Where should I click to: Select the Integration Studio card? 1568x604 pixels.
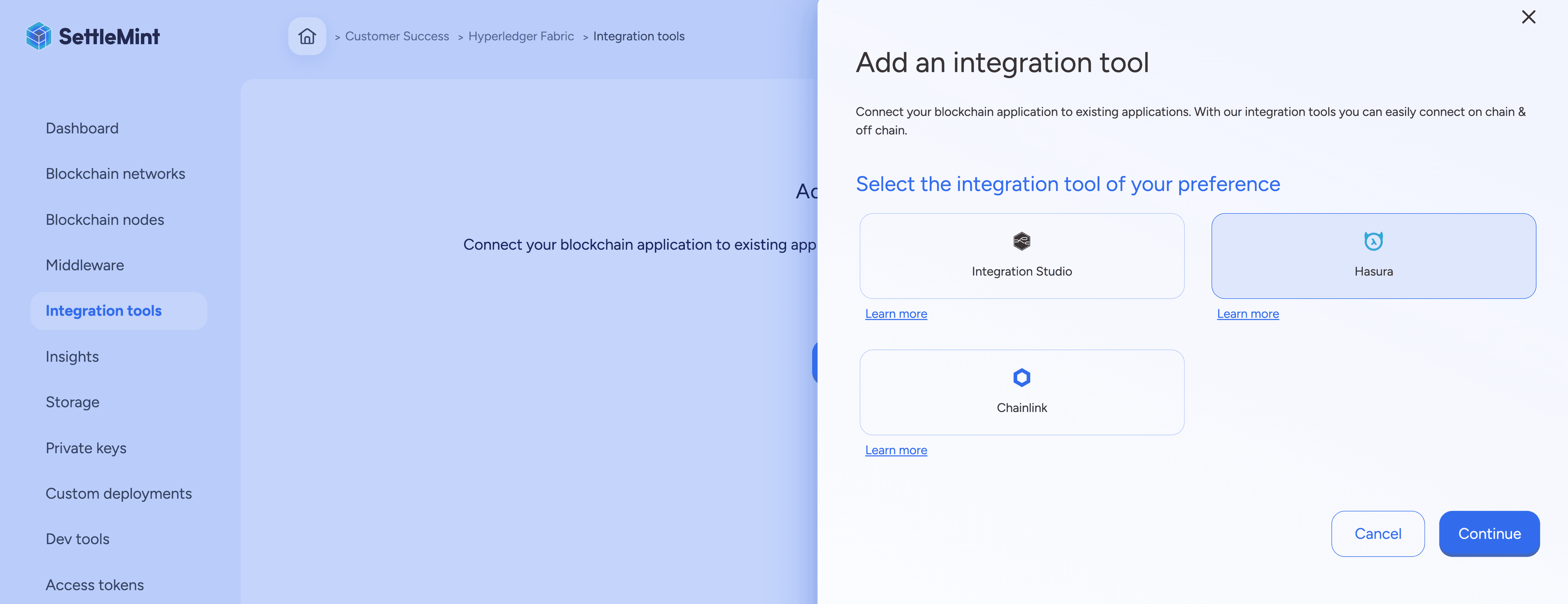click(1021, 256)
